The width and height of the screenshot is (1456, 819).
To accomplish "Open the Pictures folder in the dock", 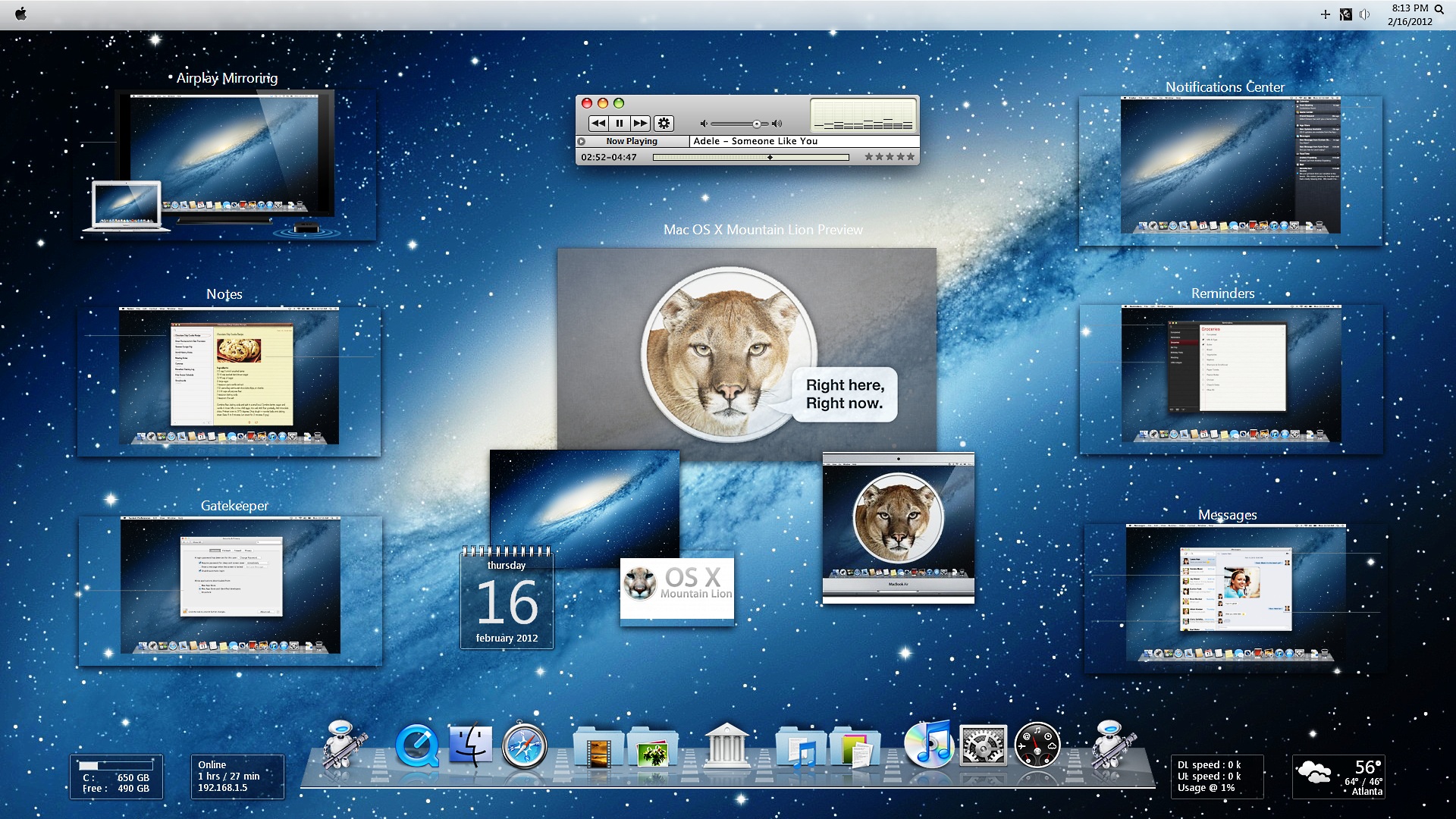I will [652, 746].
